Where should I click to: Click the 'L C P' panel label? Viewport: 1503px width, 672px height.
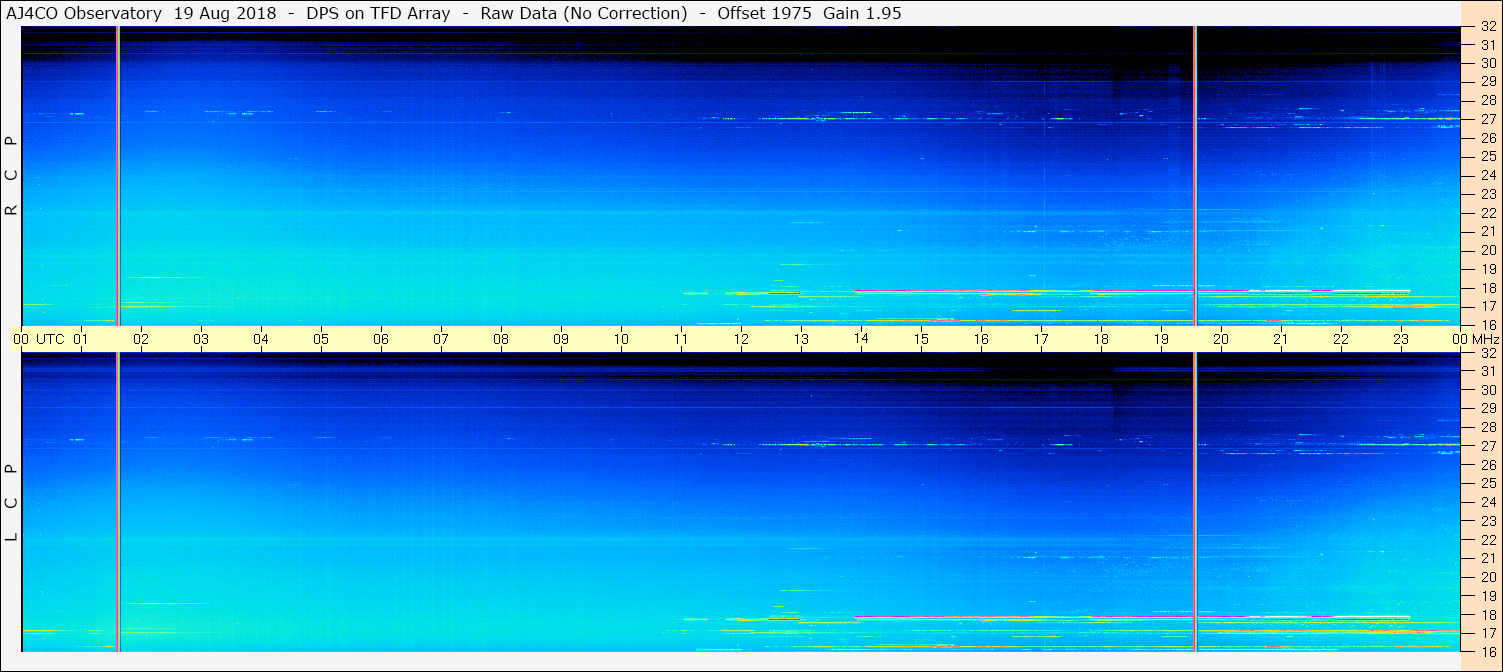12,502
